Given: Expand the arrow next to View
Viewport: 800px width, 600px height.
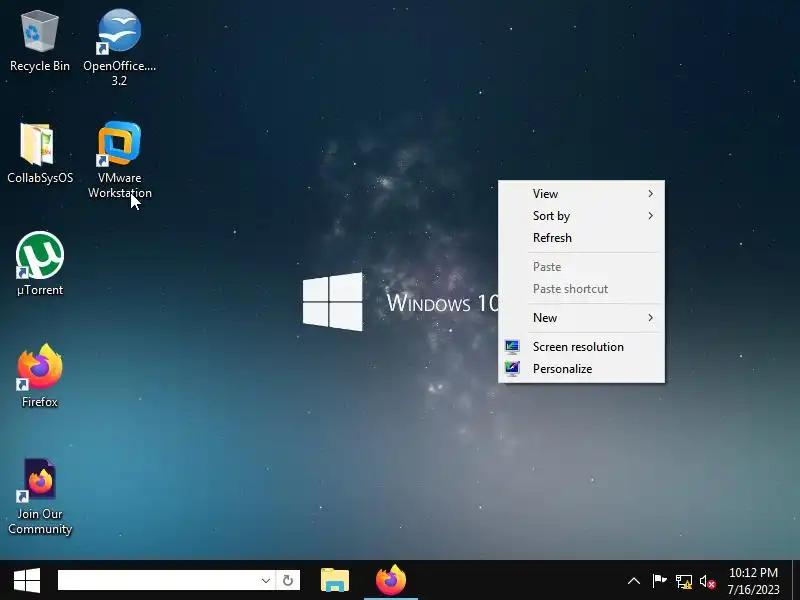Looking at the screenshot, I should point(651,194).
